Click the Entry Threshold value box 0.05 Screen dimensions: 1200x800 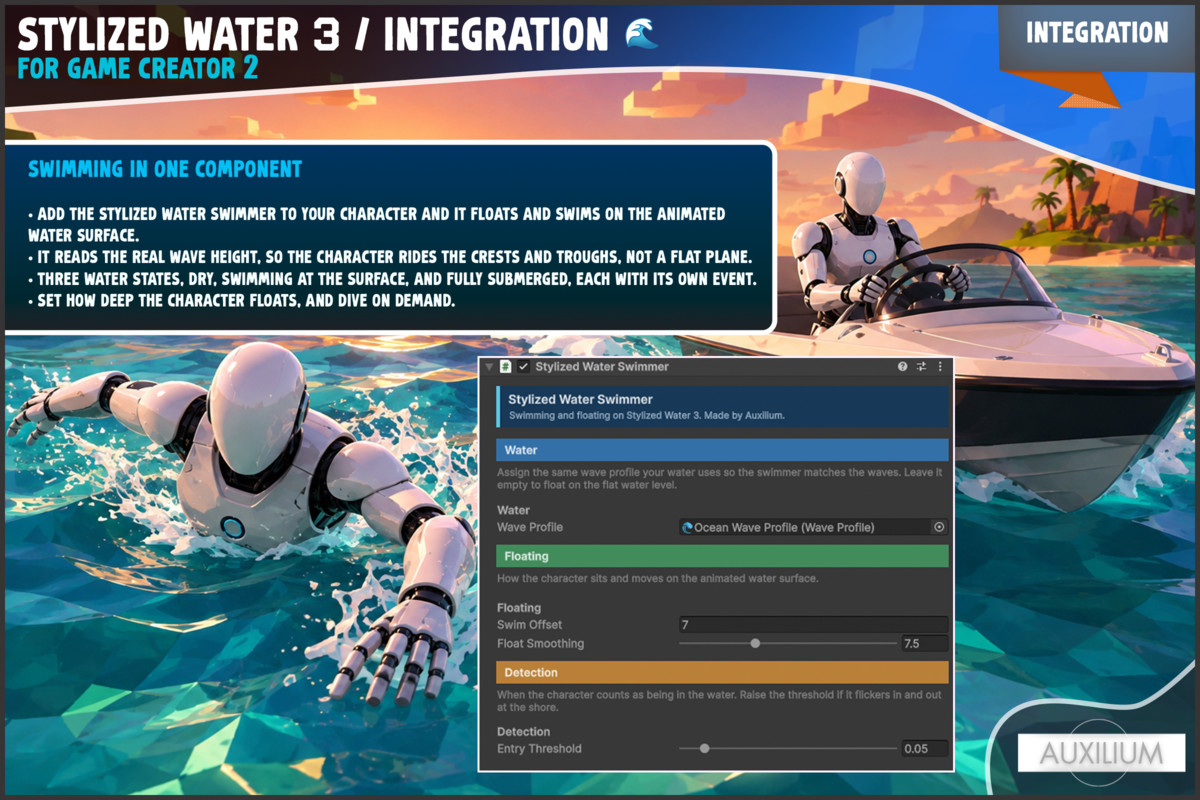(924, 748)
